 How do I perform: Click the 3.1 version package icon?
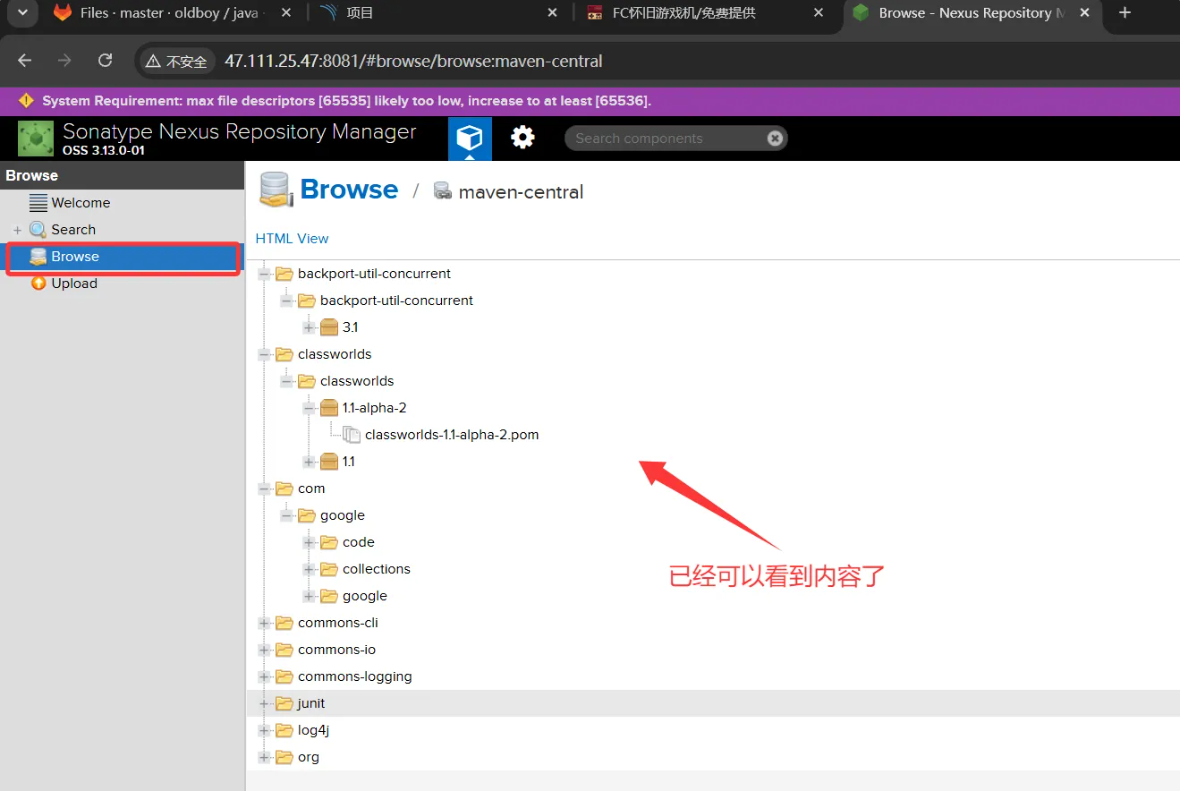pyautogui.click(x=329, y=327)
